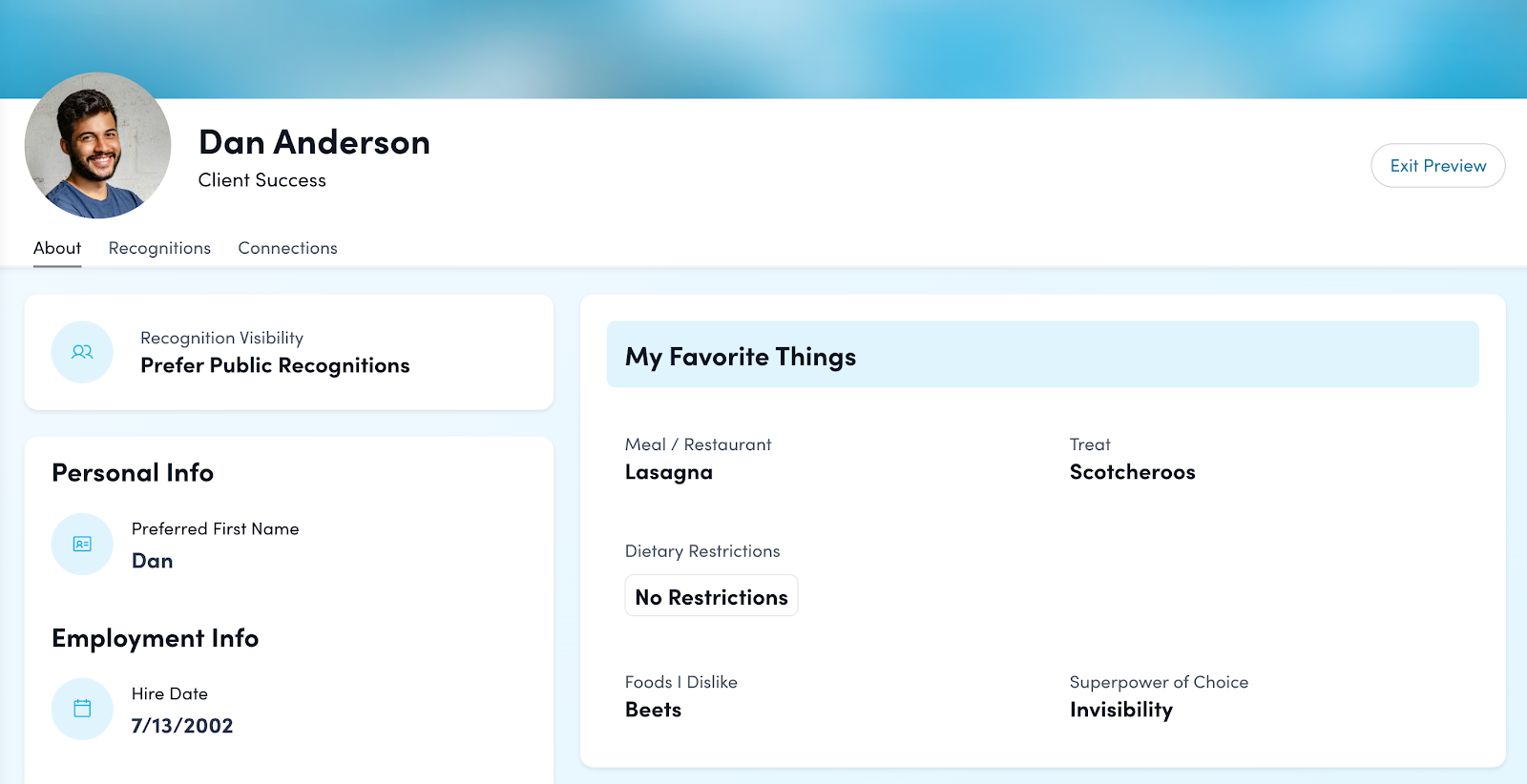This screenshot has height=784, width=1527.
Task: Click the Scotcheroos treat entry
Action: [x=1132, y=472]
